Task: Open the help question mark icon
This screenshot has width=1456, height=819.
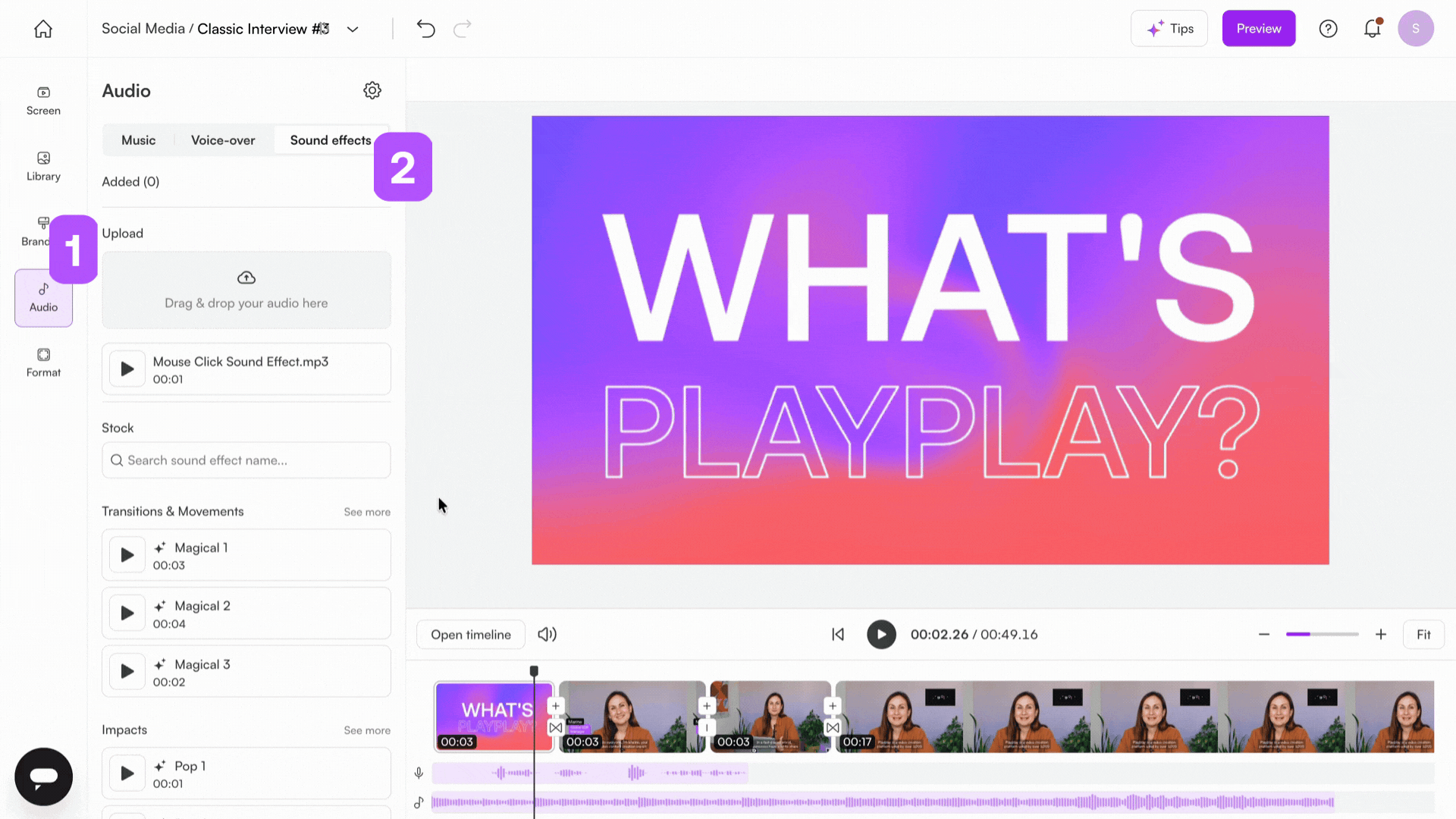Action: [x=1328, y=29]
